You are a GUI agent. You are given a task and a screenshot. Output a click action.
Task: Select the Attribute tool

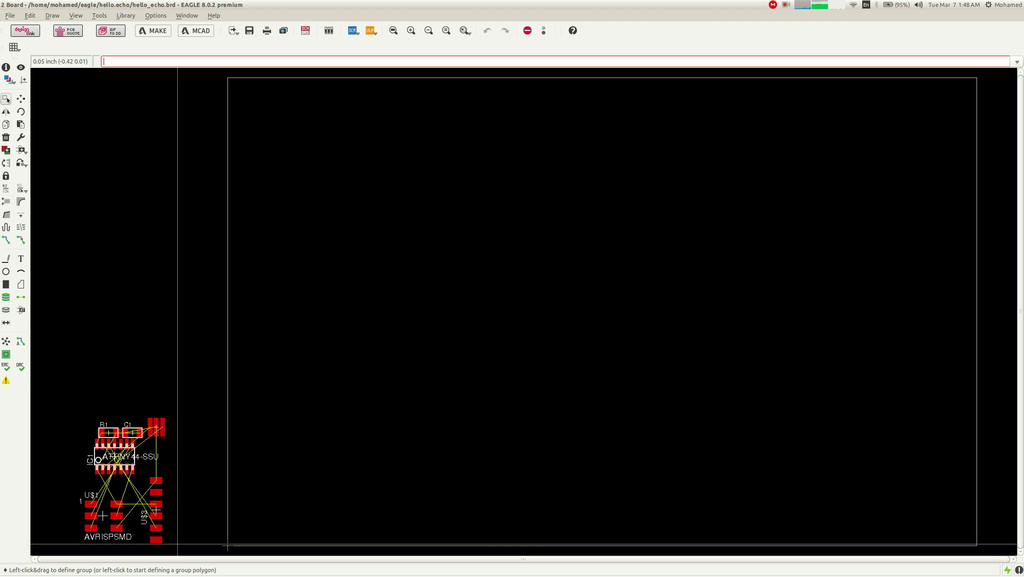(21, 310)
